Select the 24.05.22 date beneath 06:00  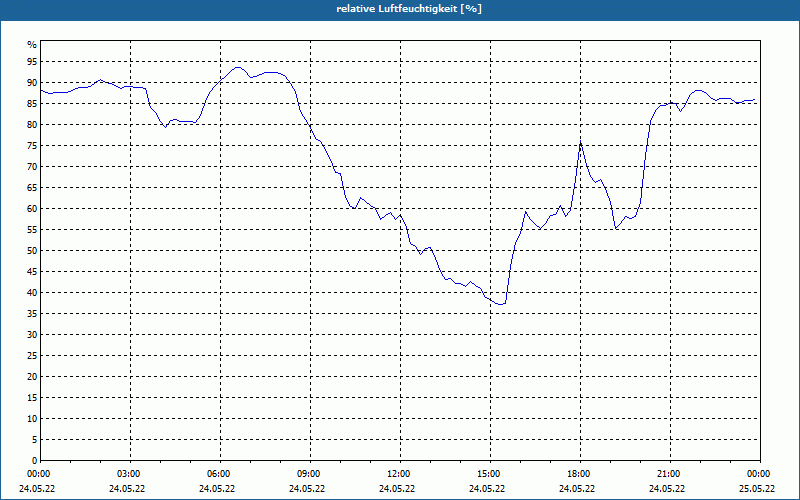217,489
